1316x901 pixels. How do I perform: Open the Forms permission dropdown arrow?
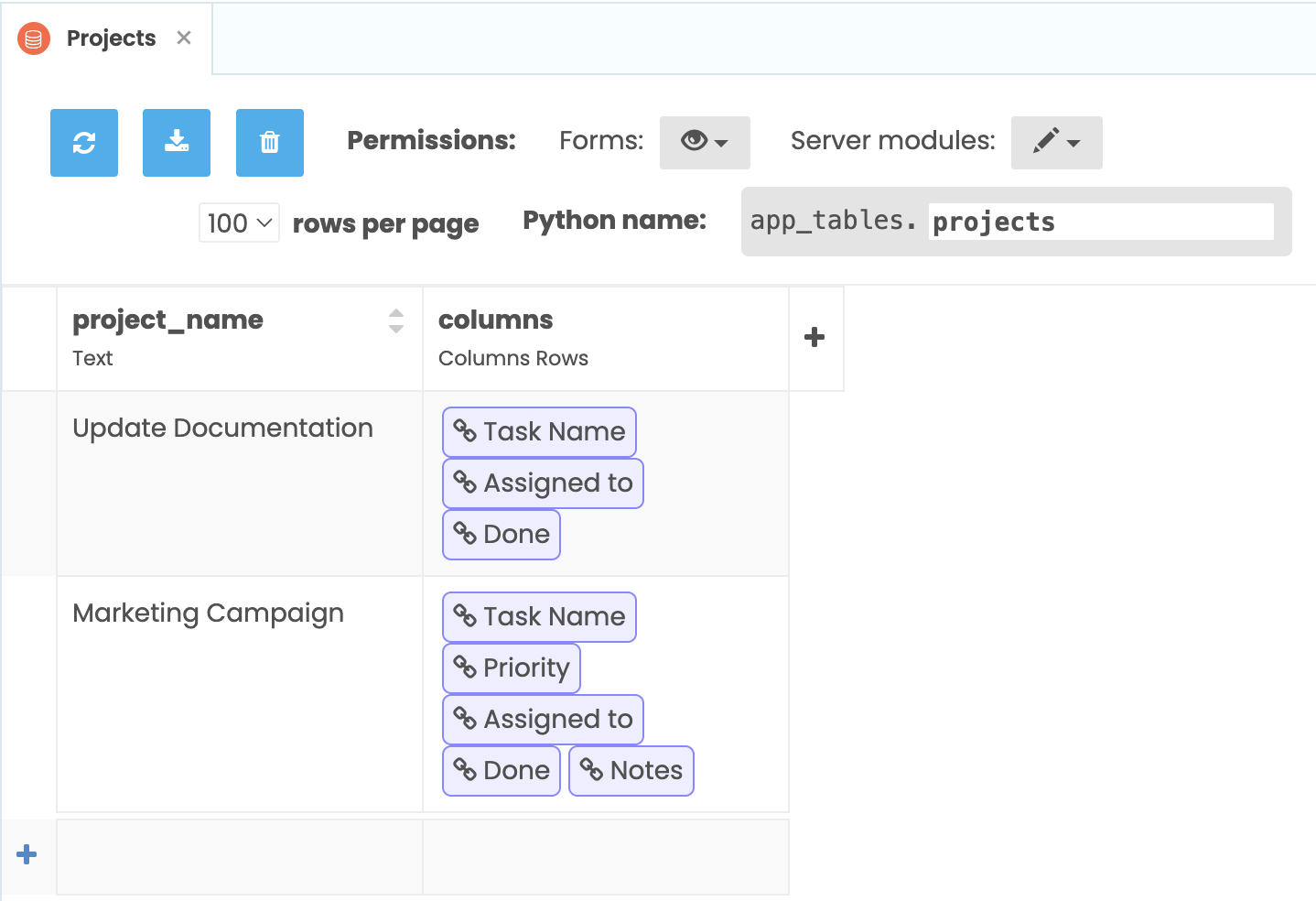(x=722, y=142)
